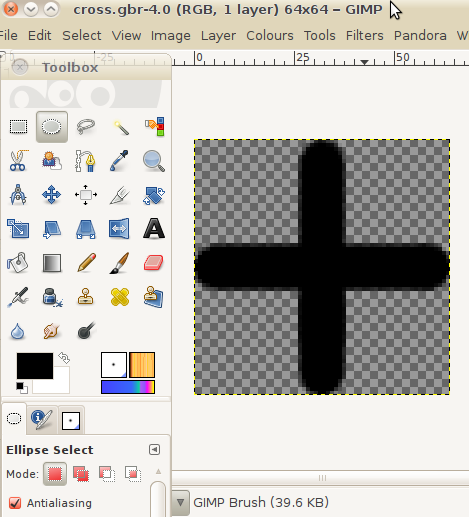The image size is (469, 517).
Task: Select the Paintbrush tool
Action: click(119, 263)
